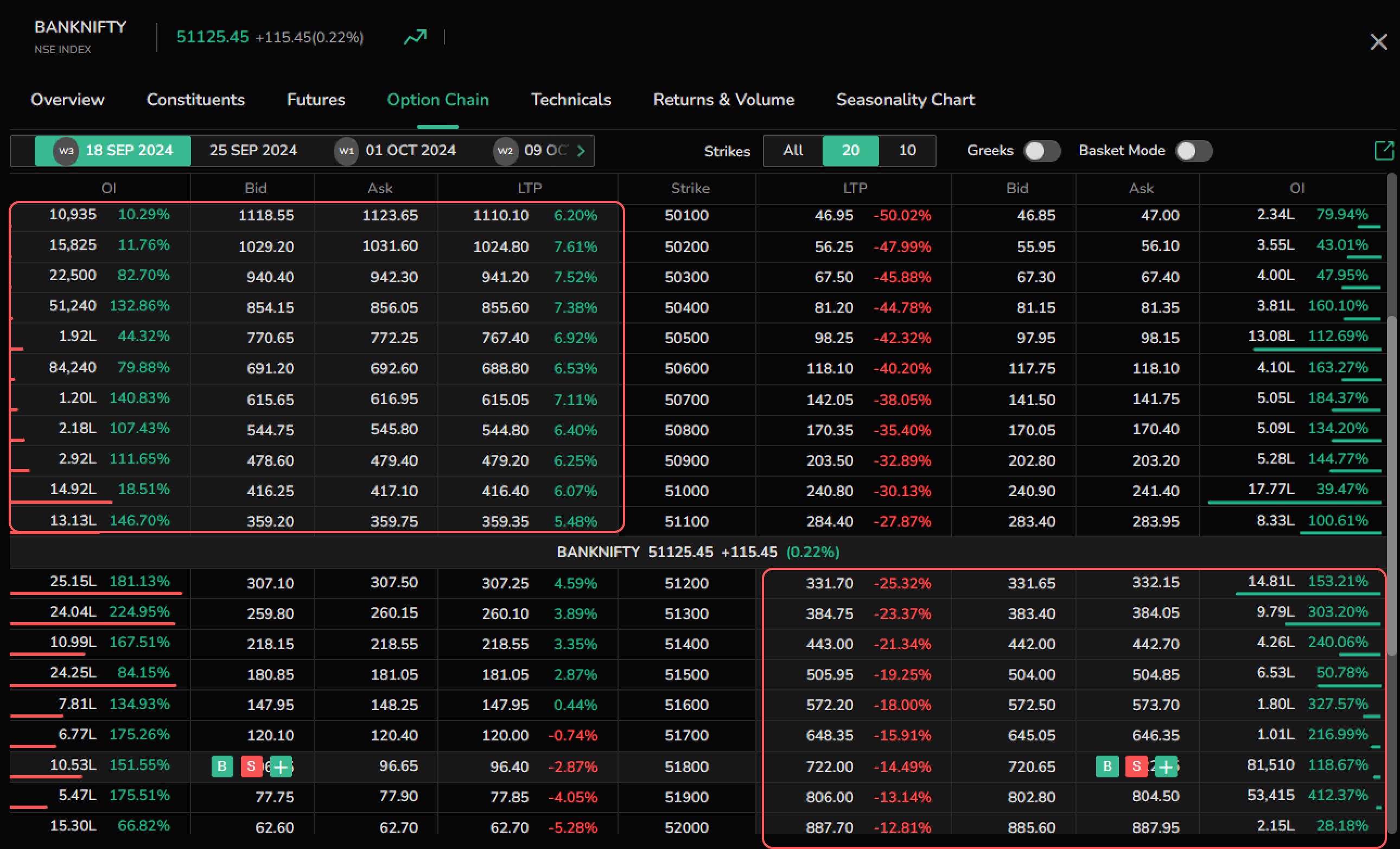Click put OI 5.28L at 50900
This screenshot has width=1400, height=849.
[1275, 459]
